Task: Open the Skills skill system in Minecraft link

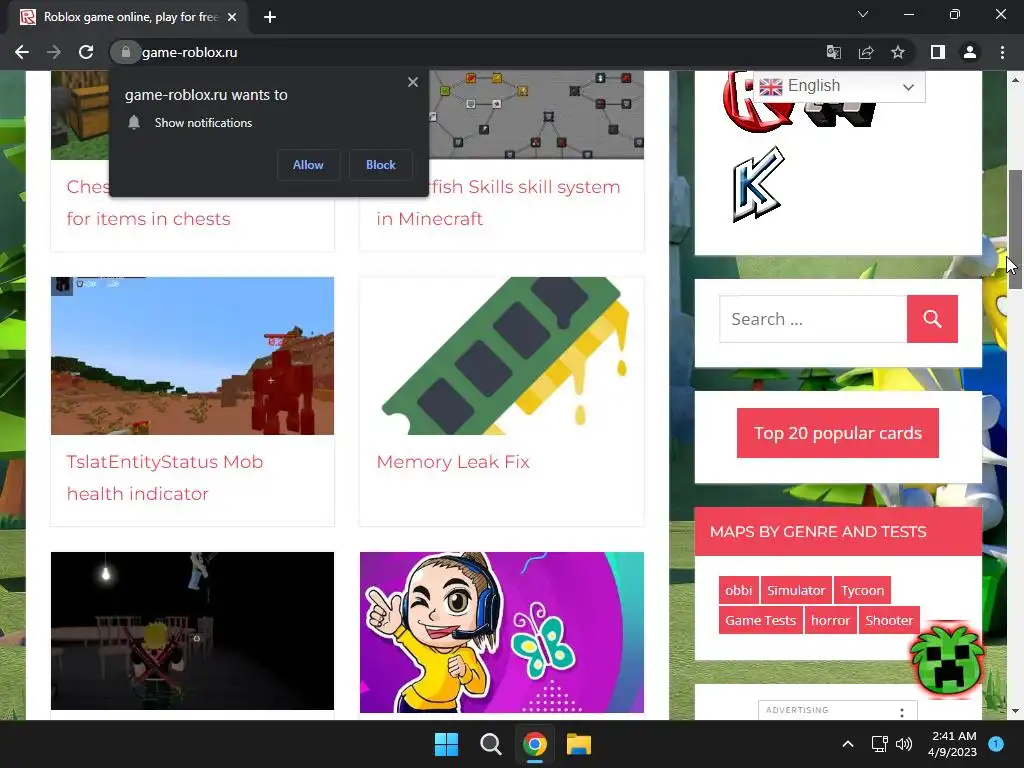Action: (x=498, y=202)
